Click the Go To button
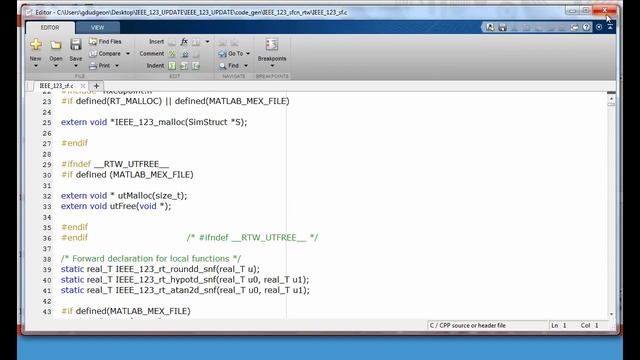Viewport: 640px width, 360px height. (231, 53)
